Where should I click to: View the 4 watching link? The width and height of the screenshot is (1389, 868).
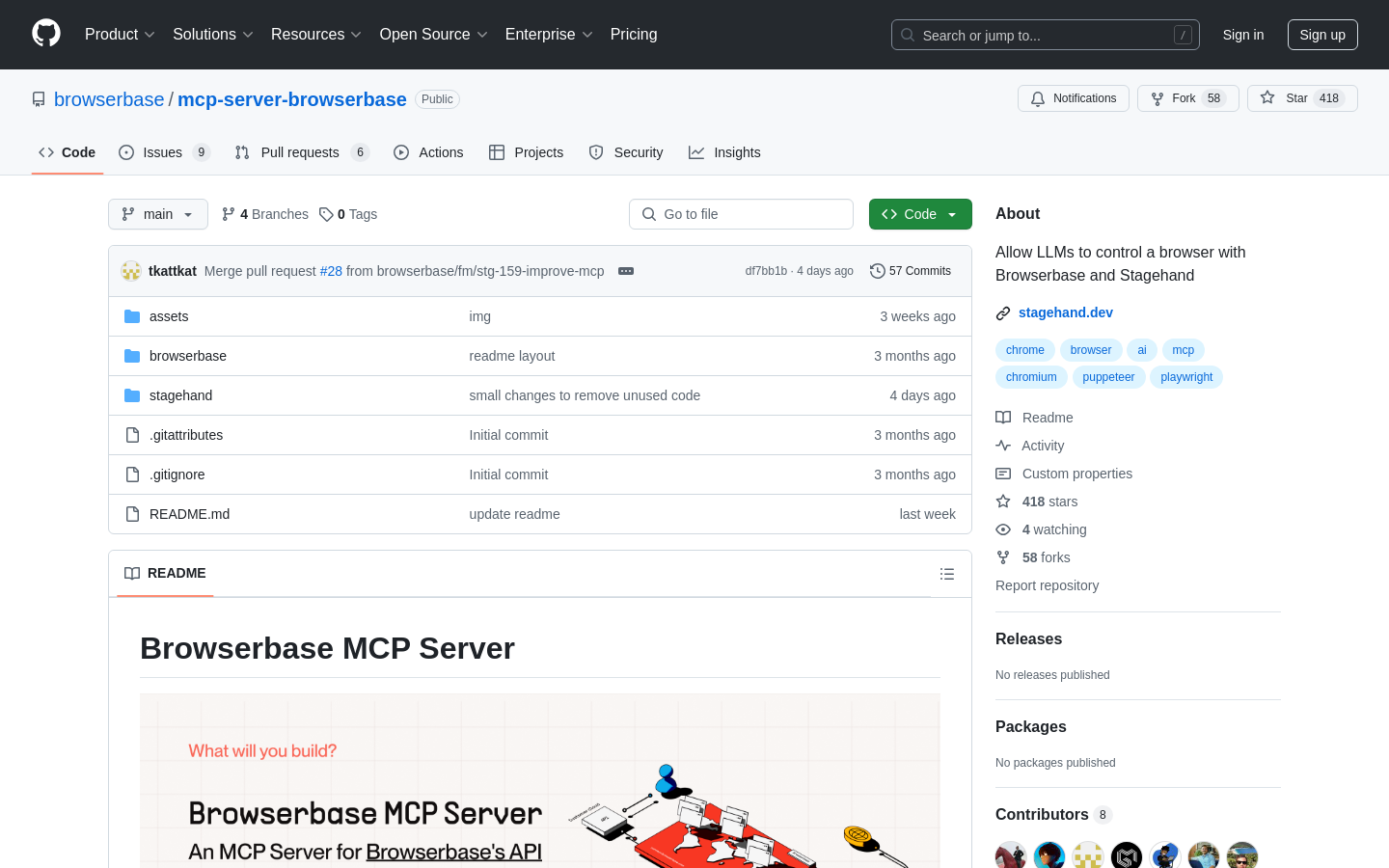(1041, 529)
